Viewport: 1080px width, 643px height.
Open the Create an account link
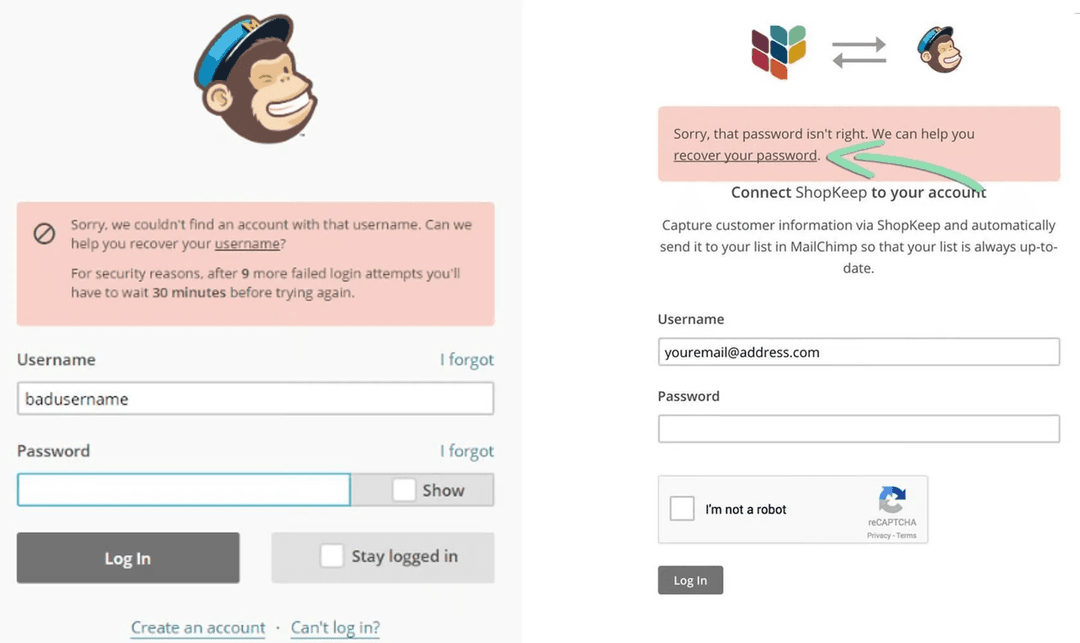click(x=198, y=628)
